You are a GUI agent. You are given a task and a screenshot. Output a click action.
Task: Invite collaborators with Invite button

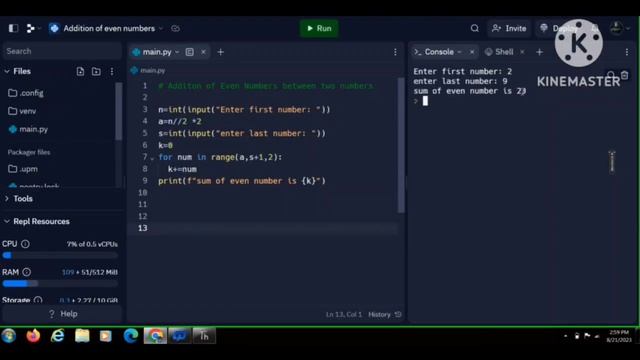(x=509, y=28)
